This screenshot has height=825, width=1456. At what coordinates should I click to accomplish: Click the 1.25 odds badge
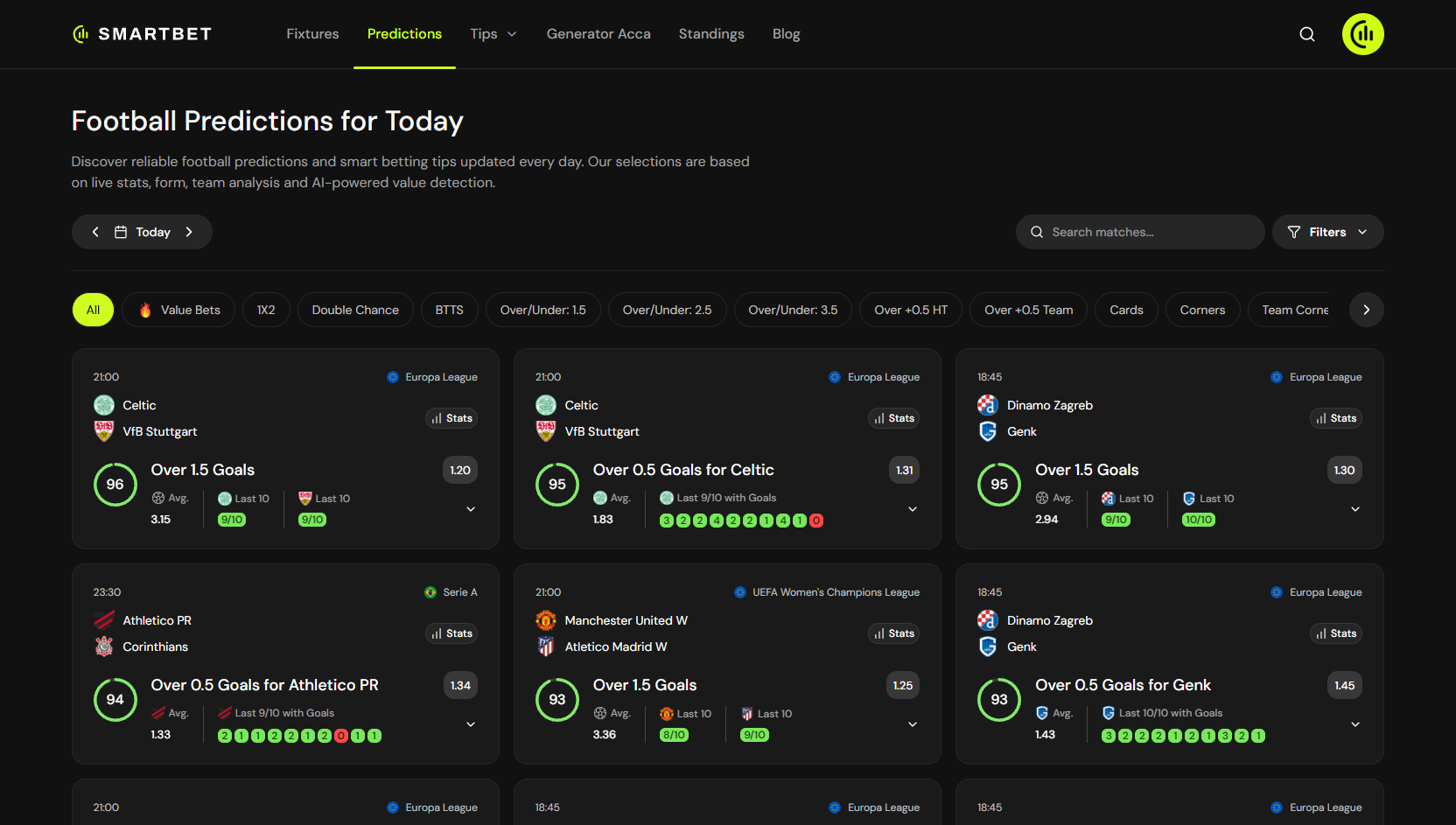903,686
